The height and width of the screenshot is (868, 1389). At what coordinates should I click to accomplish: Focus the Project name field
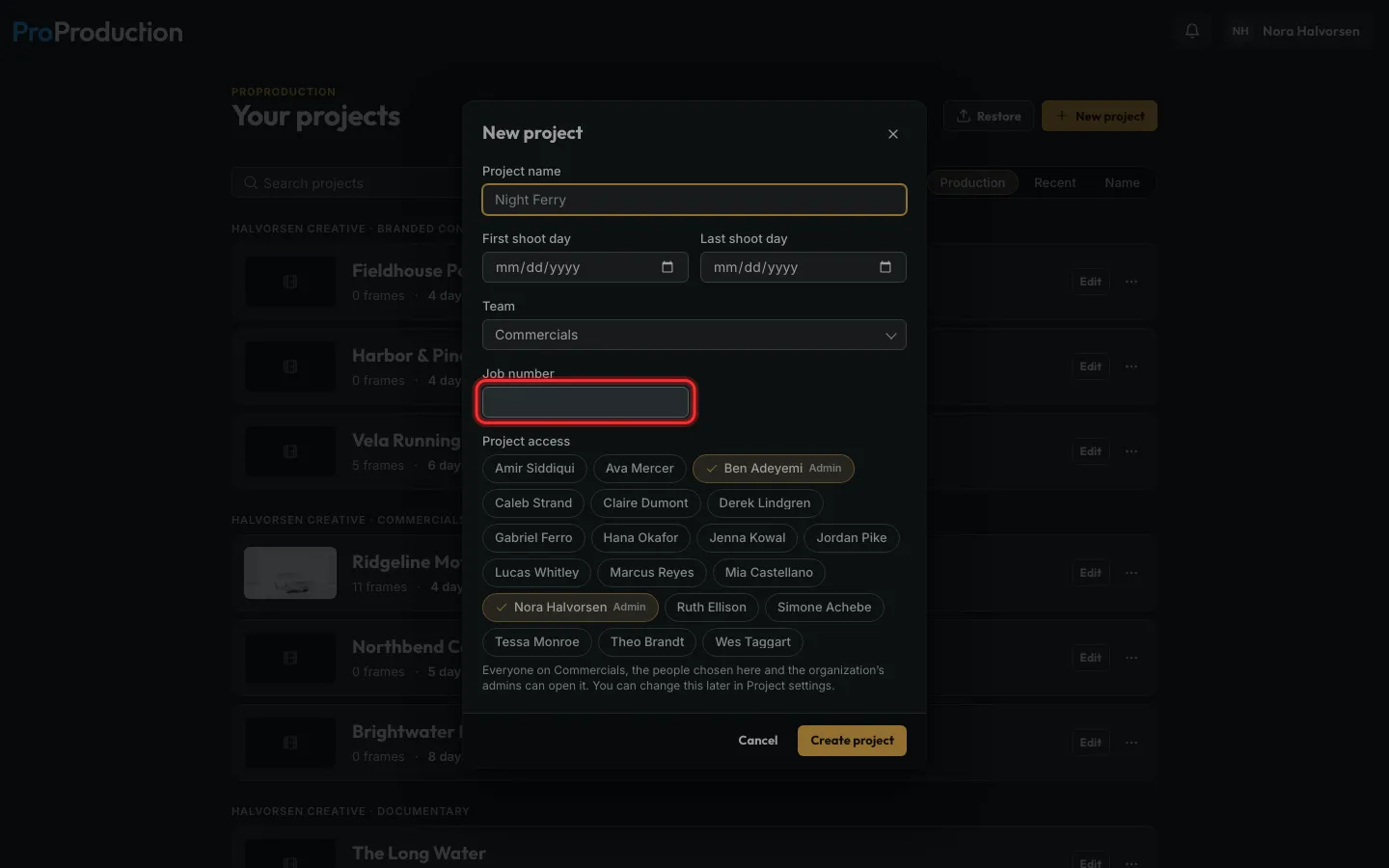(694, 200)
